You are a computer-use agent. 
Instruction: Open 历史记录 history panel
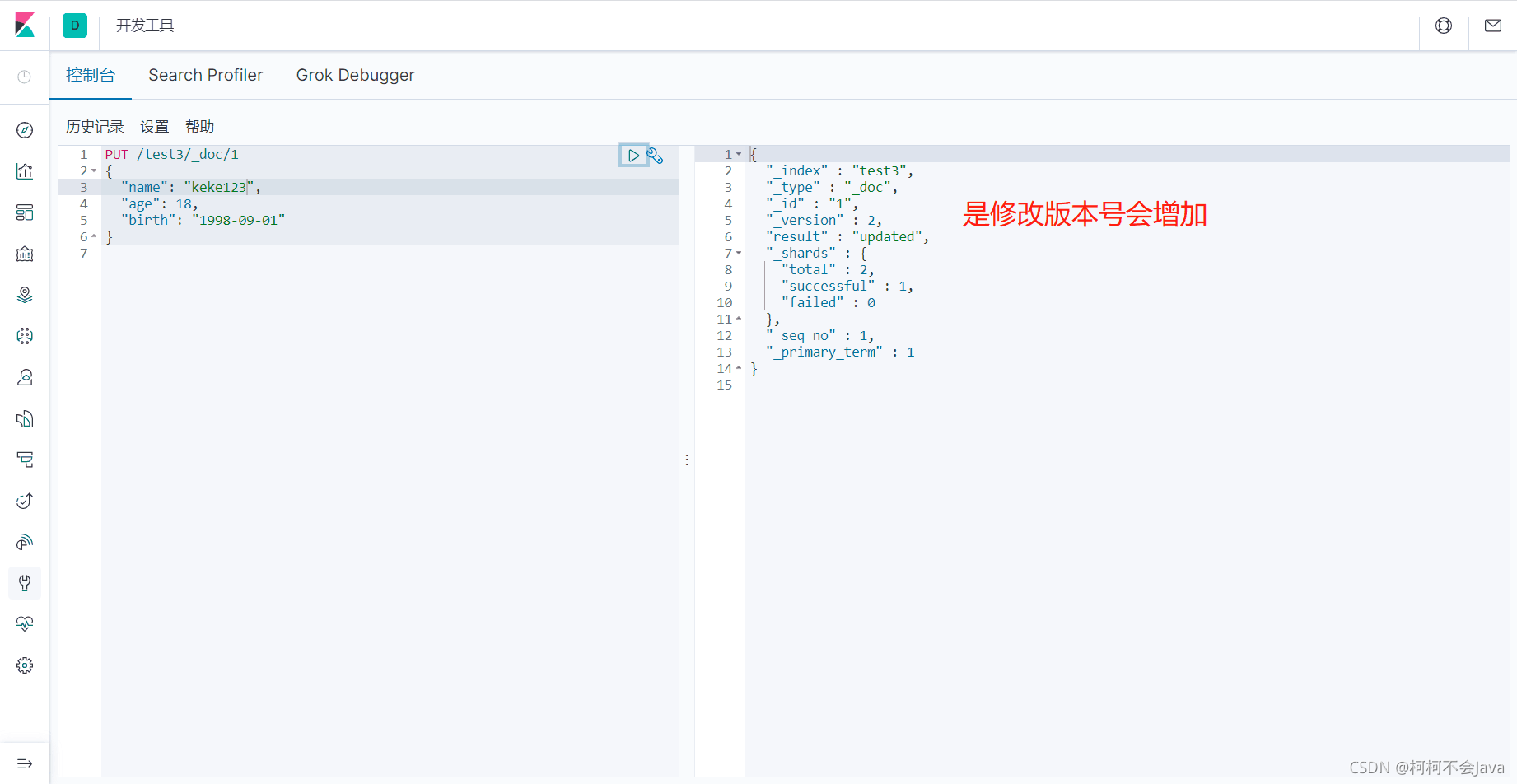tap(95, 127)
